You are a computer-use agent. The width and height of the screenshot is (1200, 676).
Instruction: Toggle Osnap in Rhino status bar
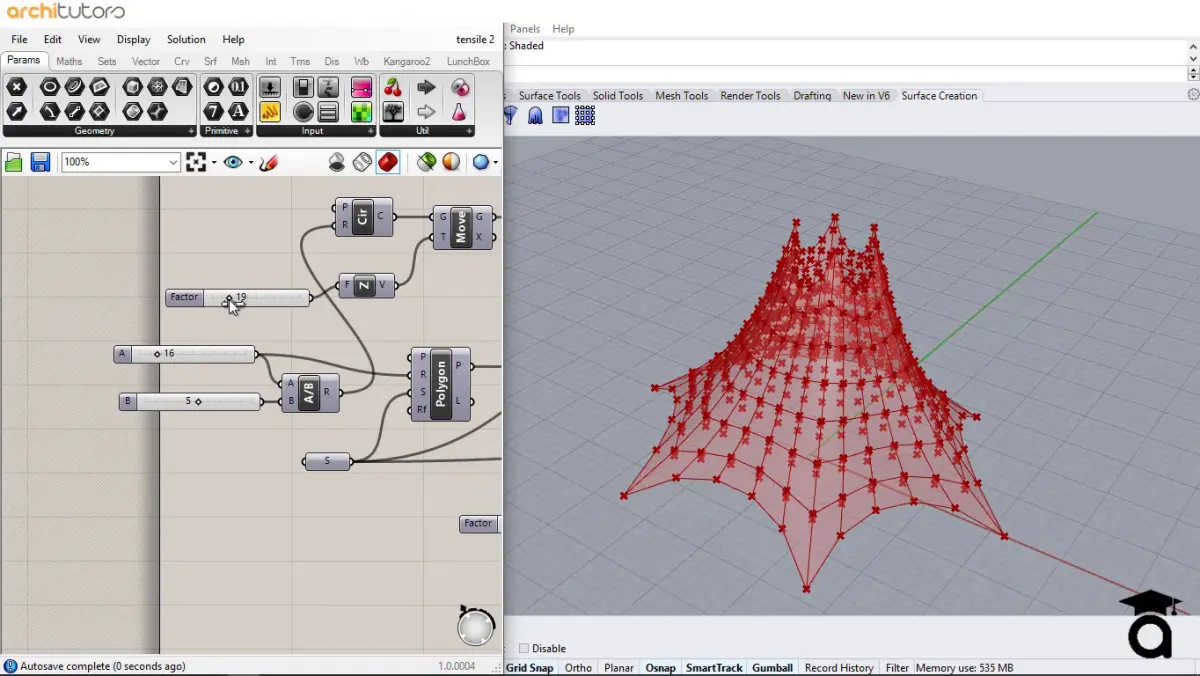pos(660,667)
